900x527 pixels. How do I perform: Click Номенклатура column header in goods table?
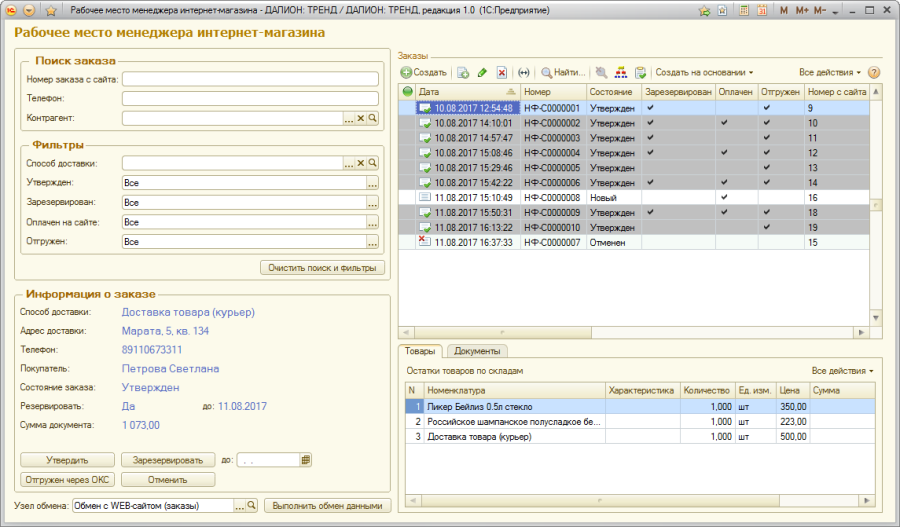pyautogui.click(x=514, y=390)
